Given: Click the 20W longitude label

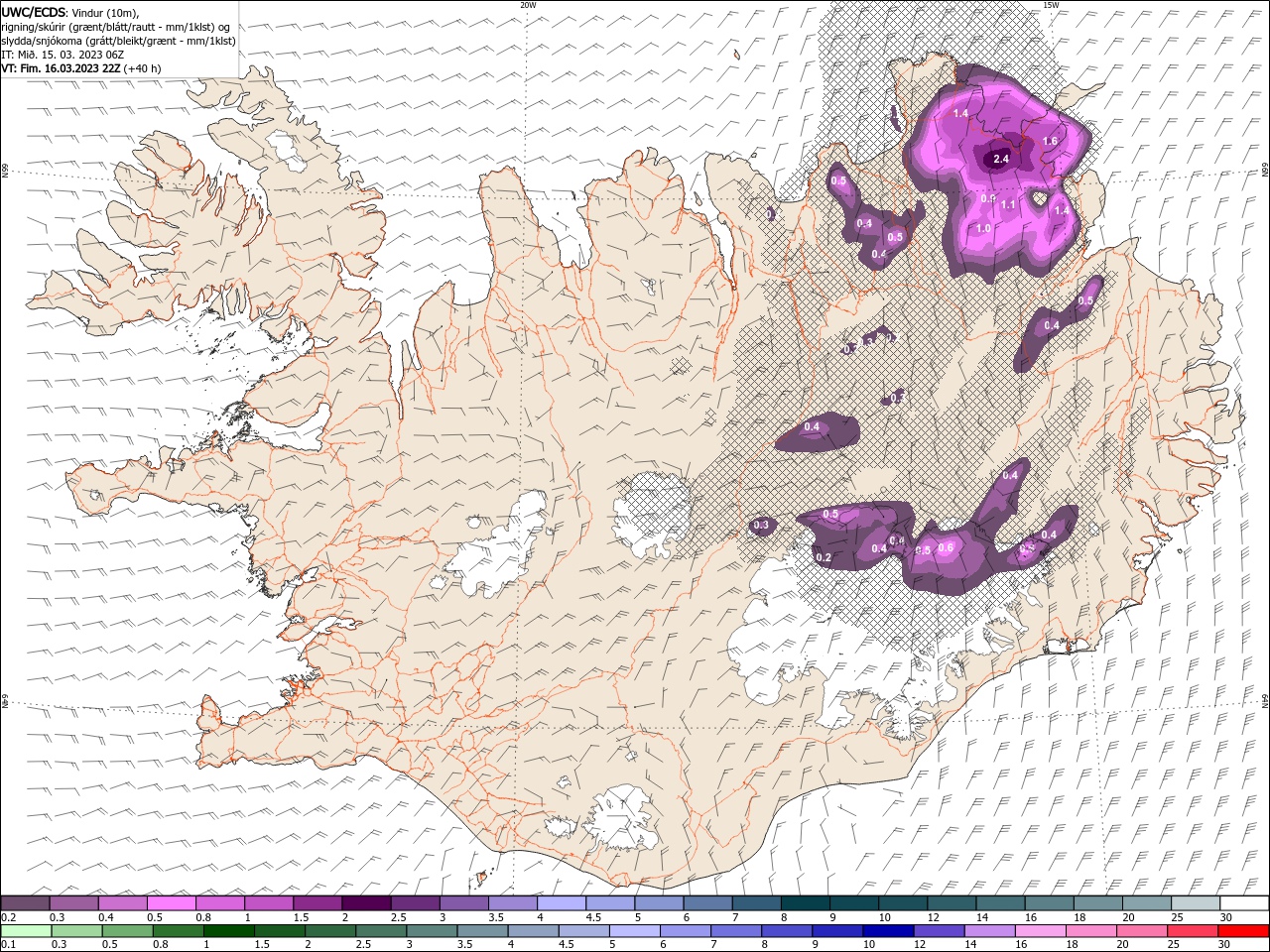Looking at the screenshot, I should (528, 5).
